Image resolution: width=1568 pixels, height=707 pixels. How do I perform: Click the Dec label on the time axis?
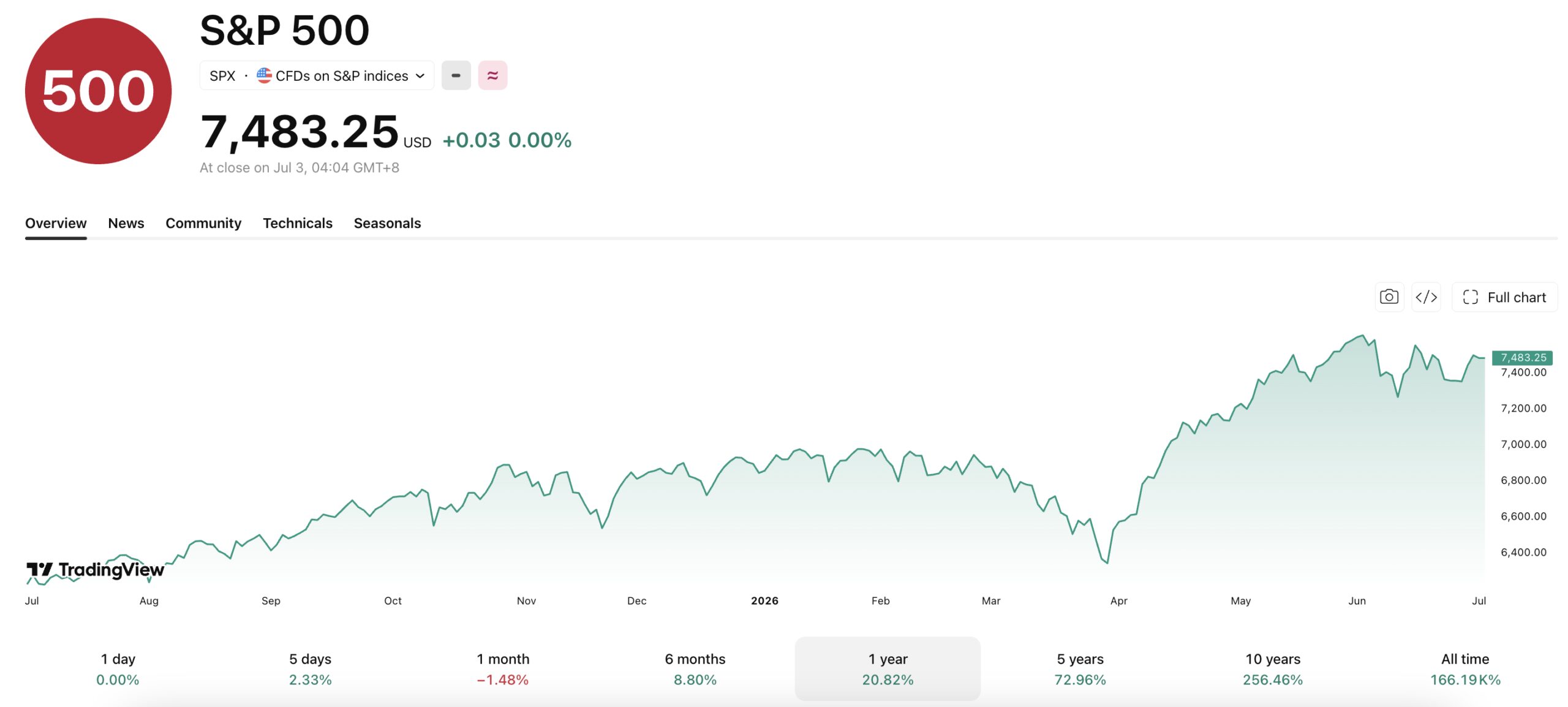coord(636,600)
